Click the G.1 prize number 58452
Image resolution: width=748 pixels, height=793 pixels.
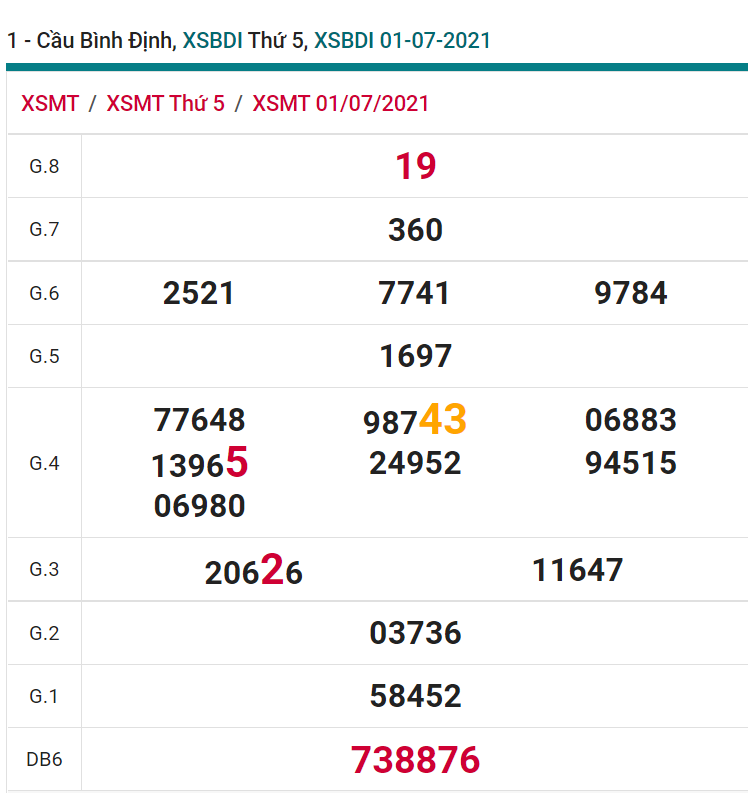coord(415,696)
